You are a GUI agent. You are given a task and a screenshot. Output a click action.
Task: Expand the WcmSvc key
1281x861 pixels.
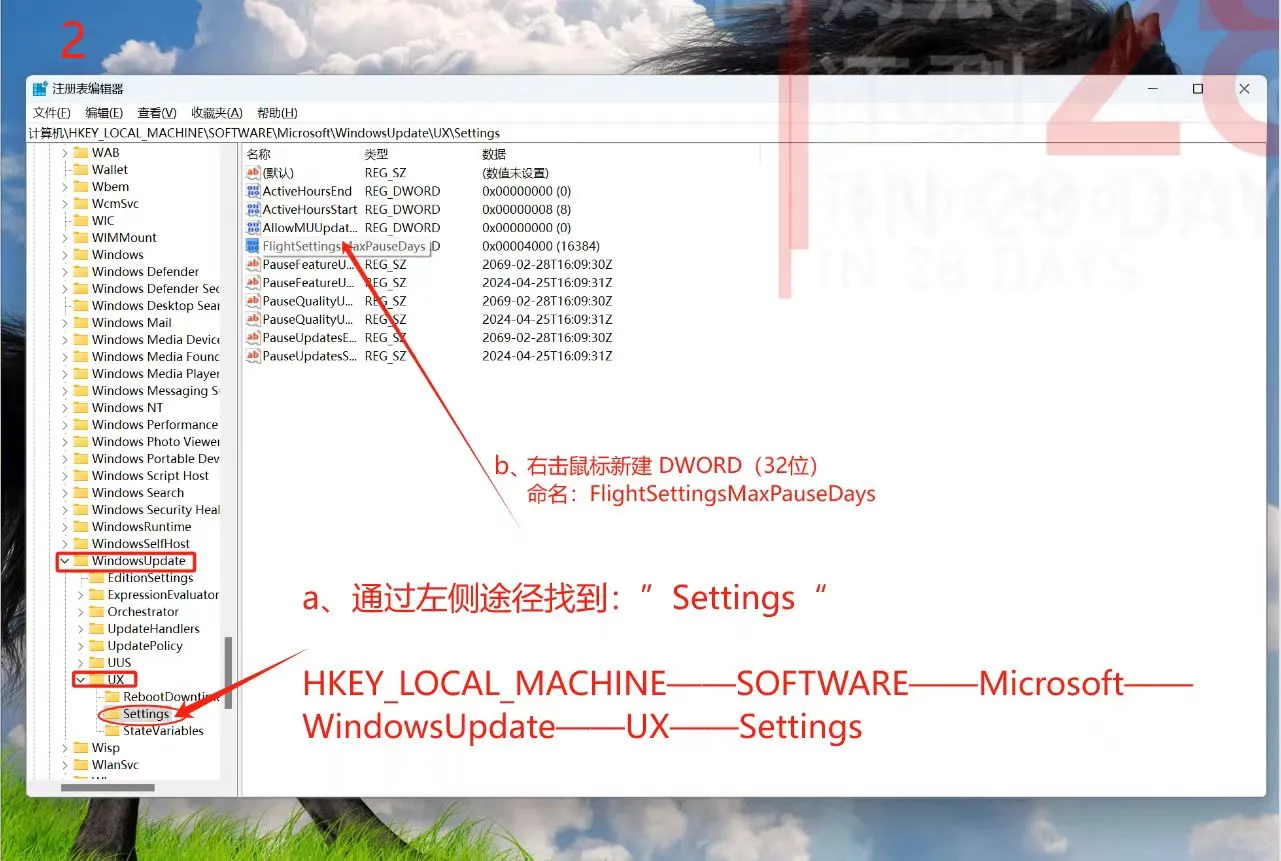65,204
